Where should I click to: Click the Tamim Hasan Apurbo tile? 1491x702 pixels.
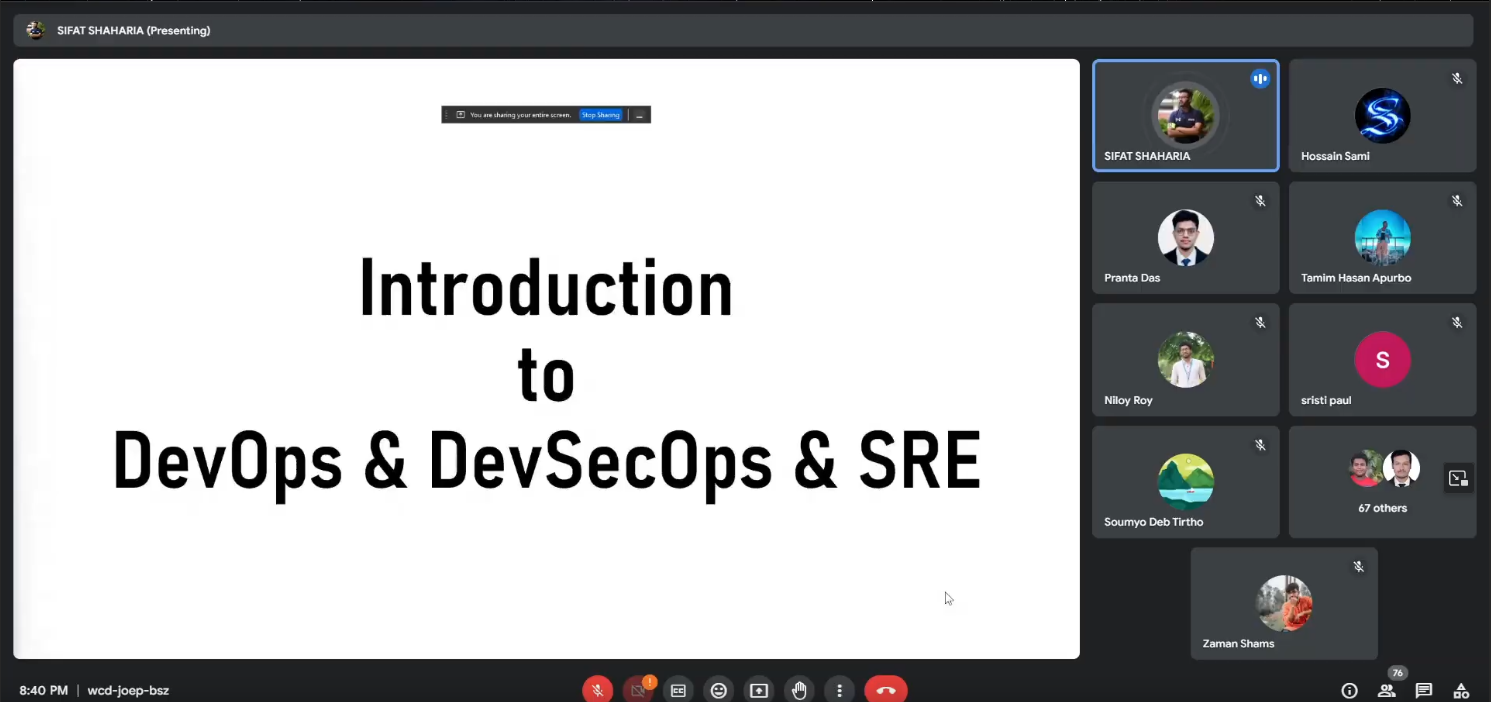1382,238
